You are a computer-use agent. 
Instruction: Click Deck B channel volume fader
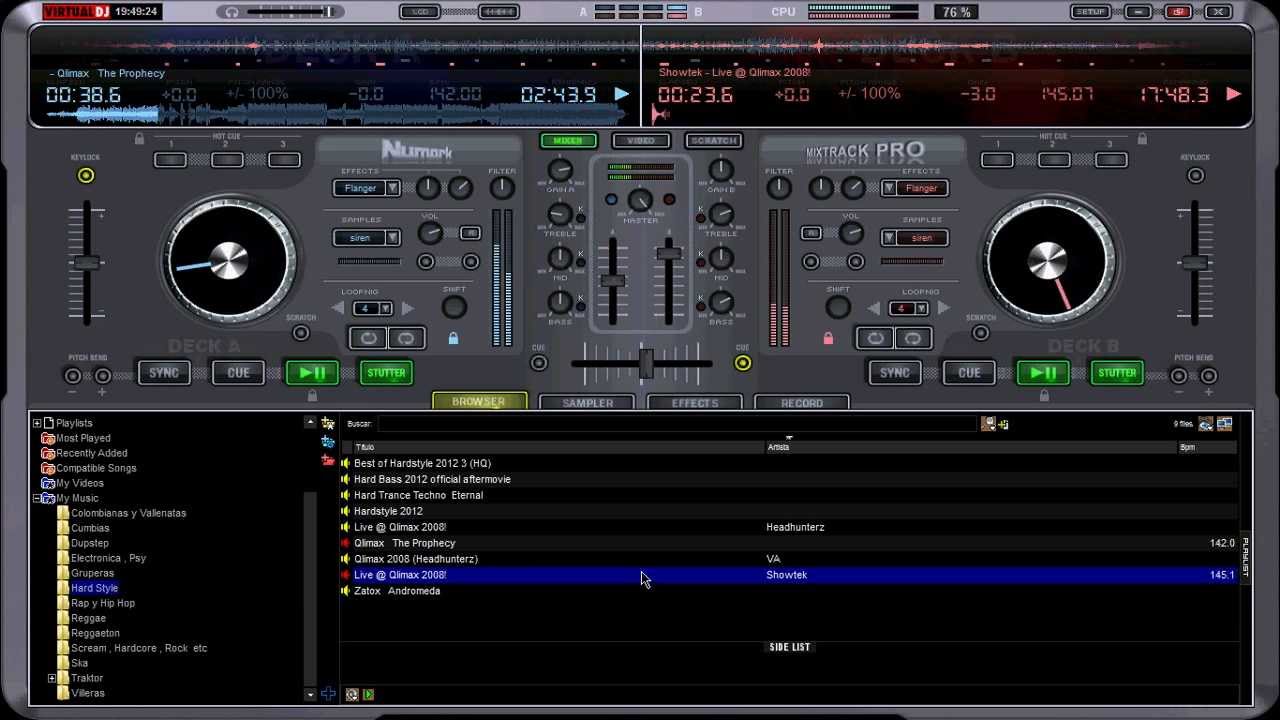pyautogui.click(x=668, y=254)
